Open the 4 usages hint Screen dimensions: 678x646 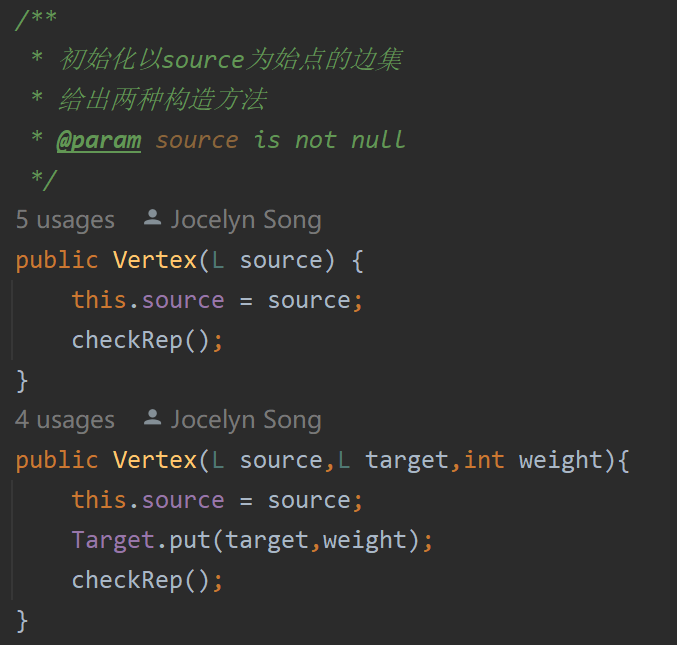click(x=65, y=420)
